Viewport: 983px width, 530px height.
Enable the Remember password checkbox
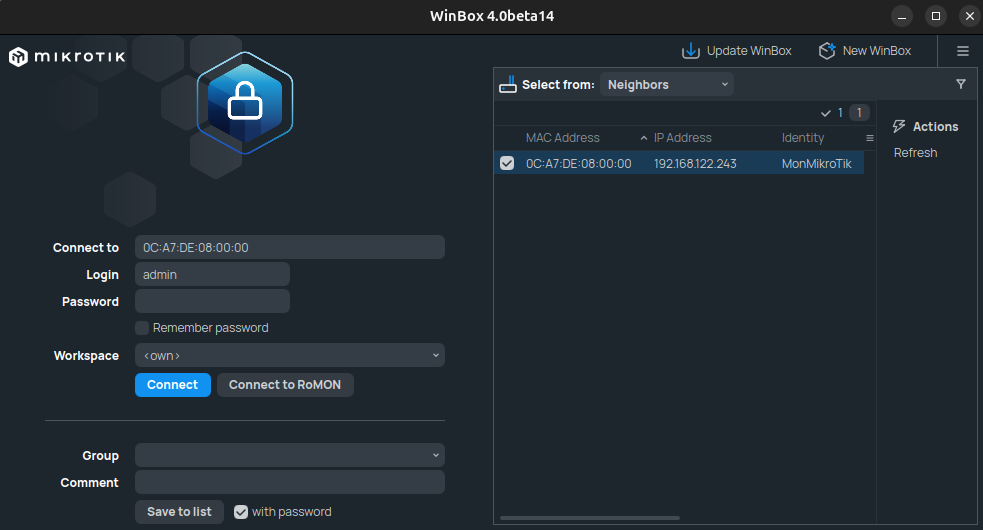(142, 328)
